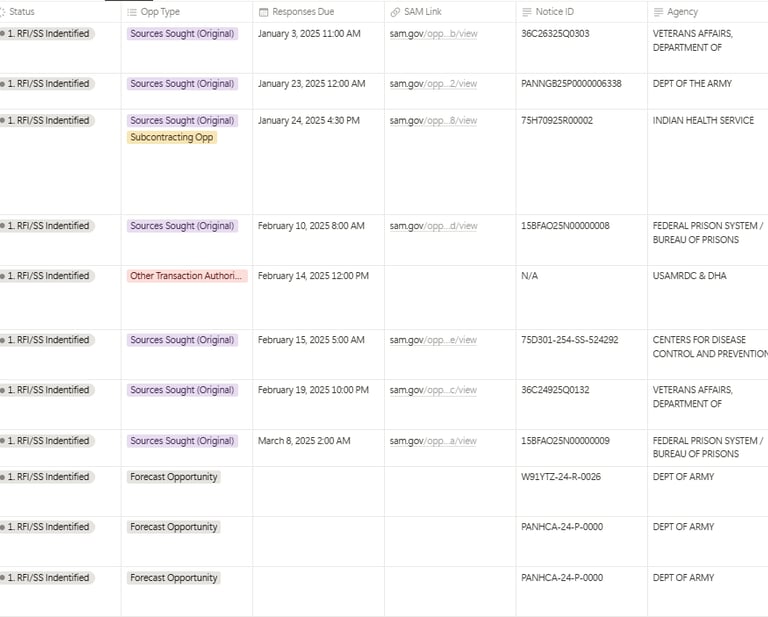Click the Opp Type multi-select column icon
Screen dimensions: 768x617
132,12
